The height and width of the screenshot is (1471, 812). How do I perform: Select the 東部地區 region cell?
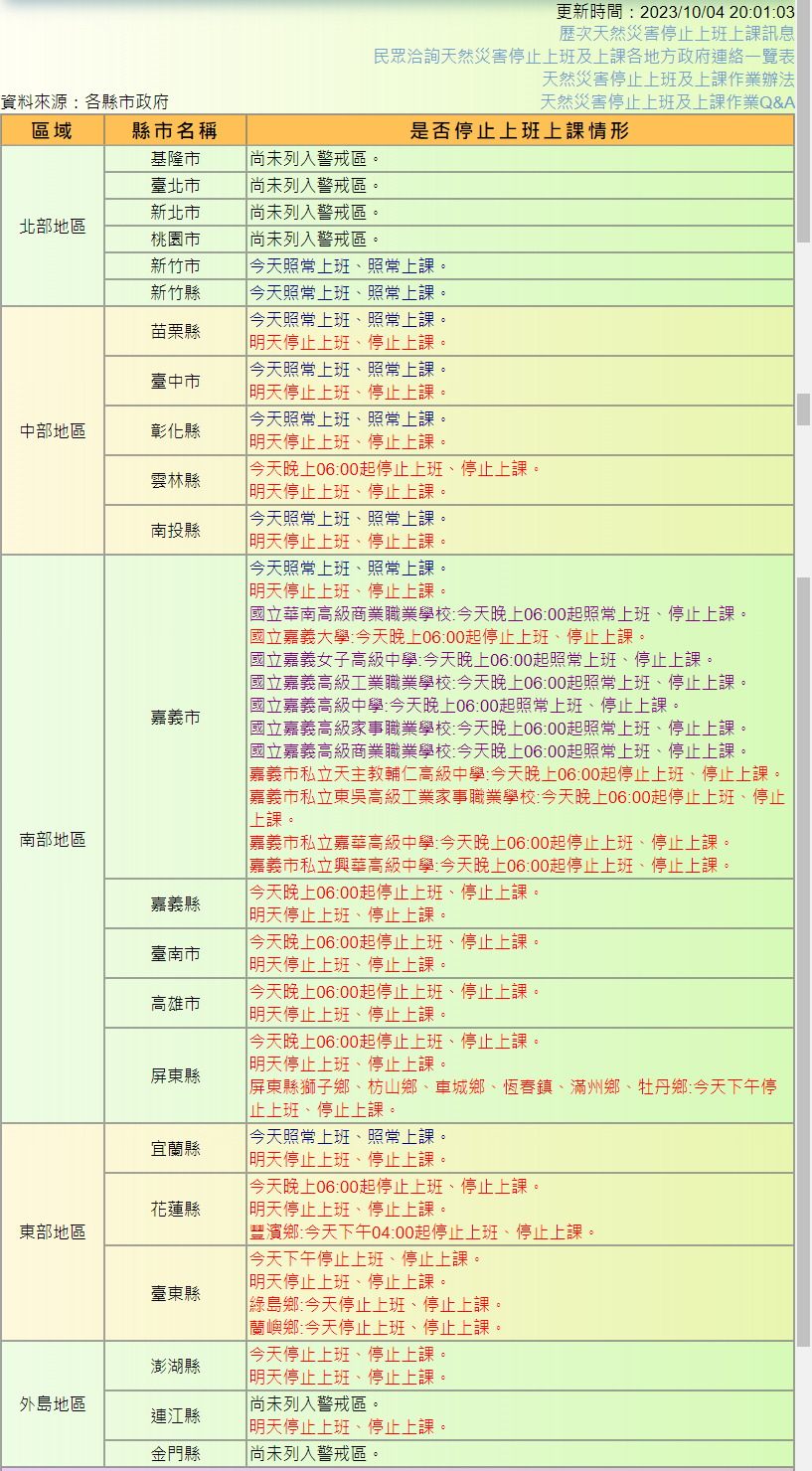[53, 1232]
